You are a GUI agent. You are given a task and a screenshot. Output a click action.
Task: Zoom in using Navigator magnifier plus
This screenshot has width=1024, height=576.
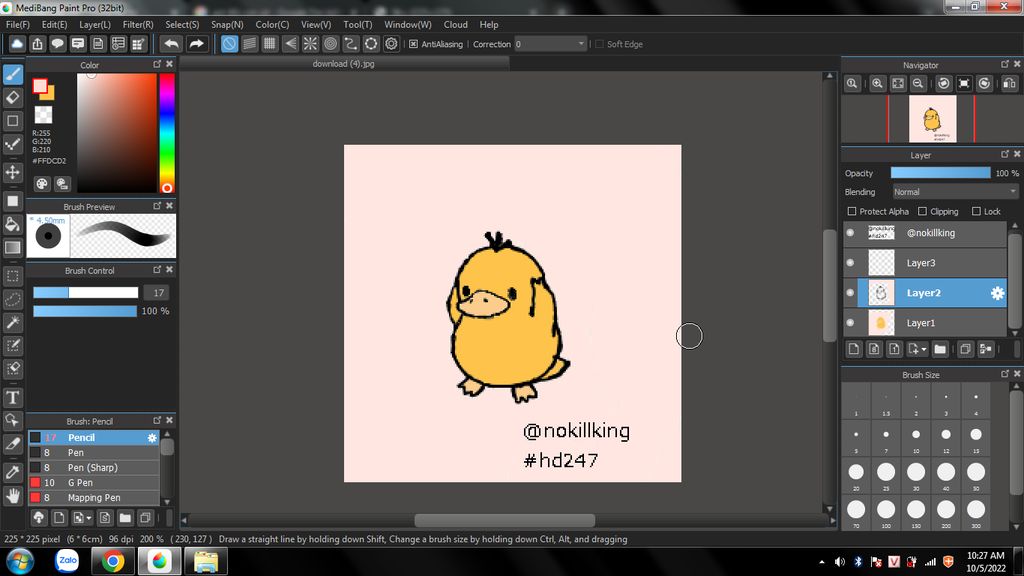pyautogui.click(x=877, y=84)
